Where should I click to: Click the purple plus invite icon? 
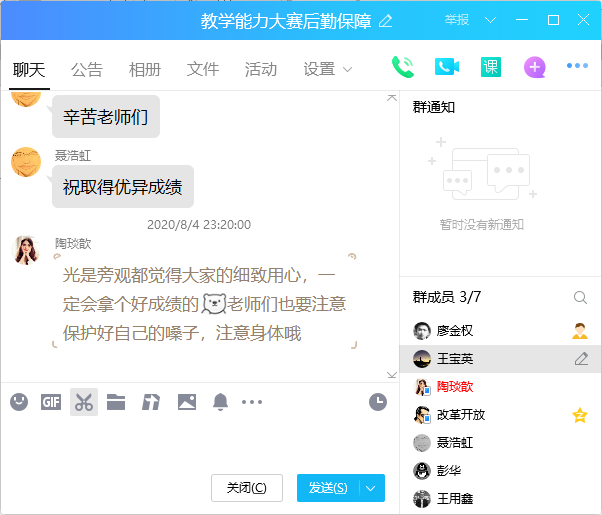(535, 67)
